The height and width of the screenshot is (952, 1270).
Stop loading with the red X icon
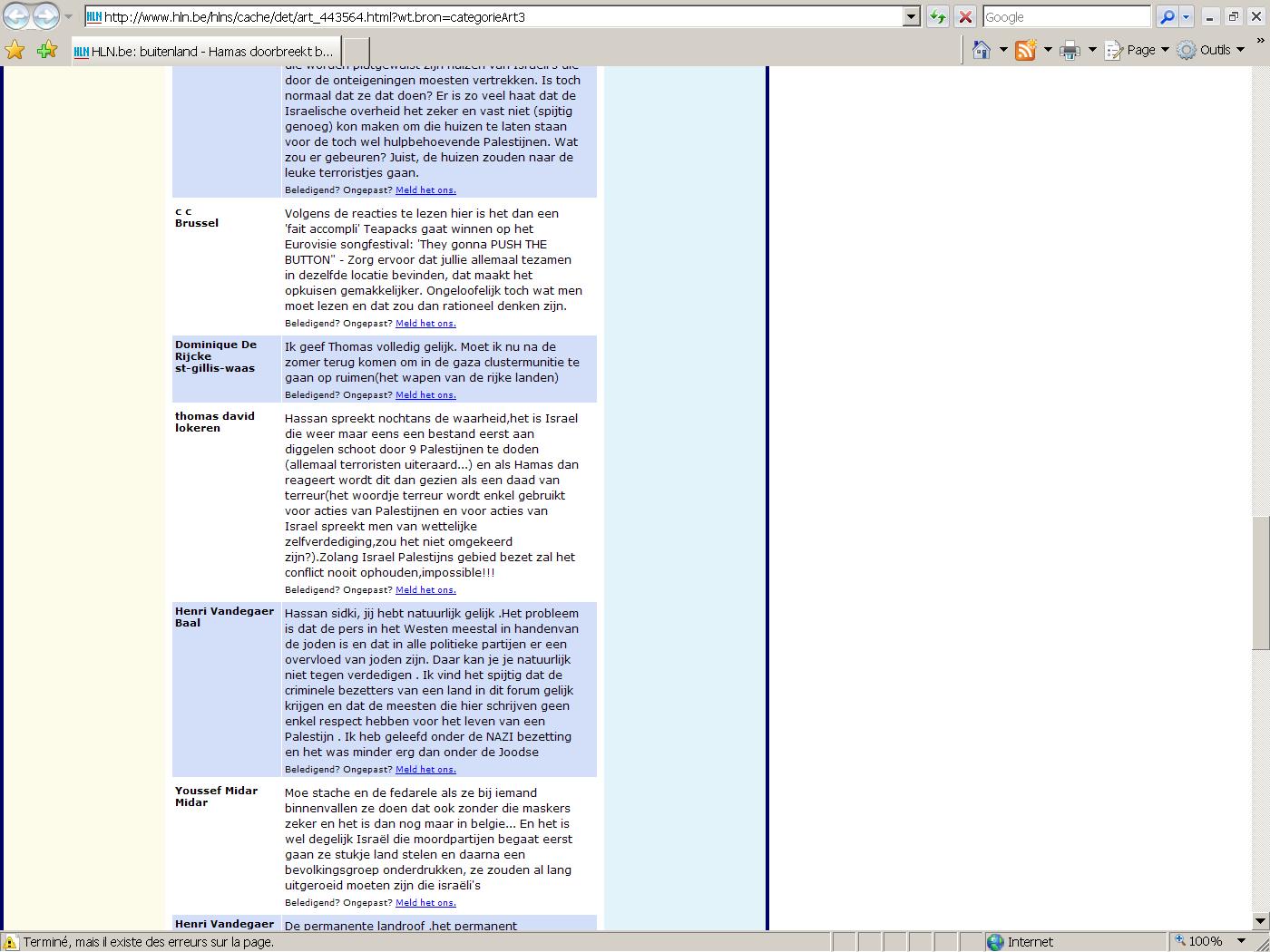pyautogui.click(x=965, y=16)
